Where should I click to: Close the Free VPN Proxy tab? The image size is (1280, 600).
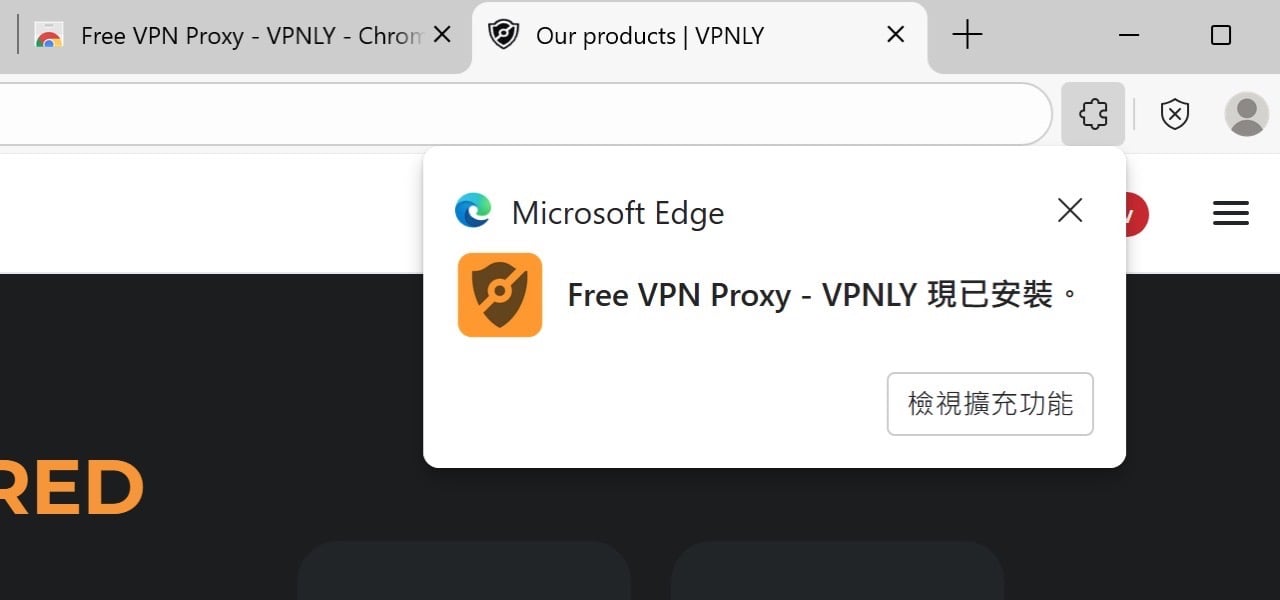(x=441, y=34)
